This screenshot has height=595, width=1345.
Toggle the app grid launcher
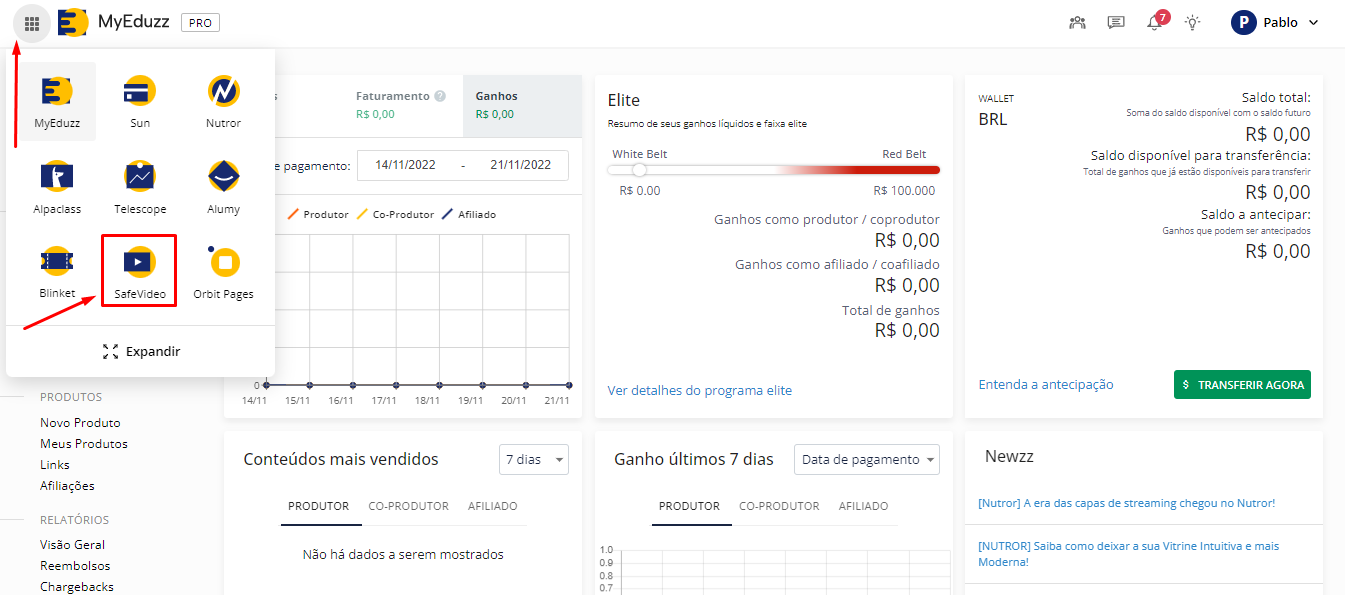pyautogui.click(x=32, y=23)
